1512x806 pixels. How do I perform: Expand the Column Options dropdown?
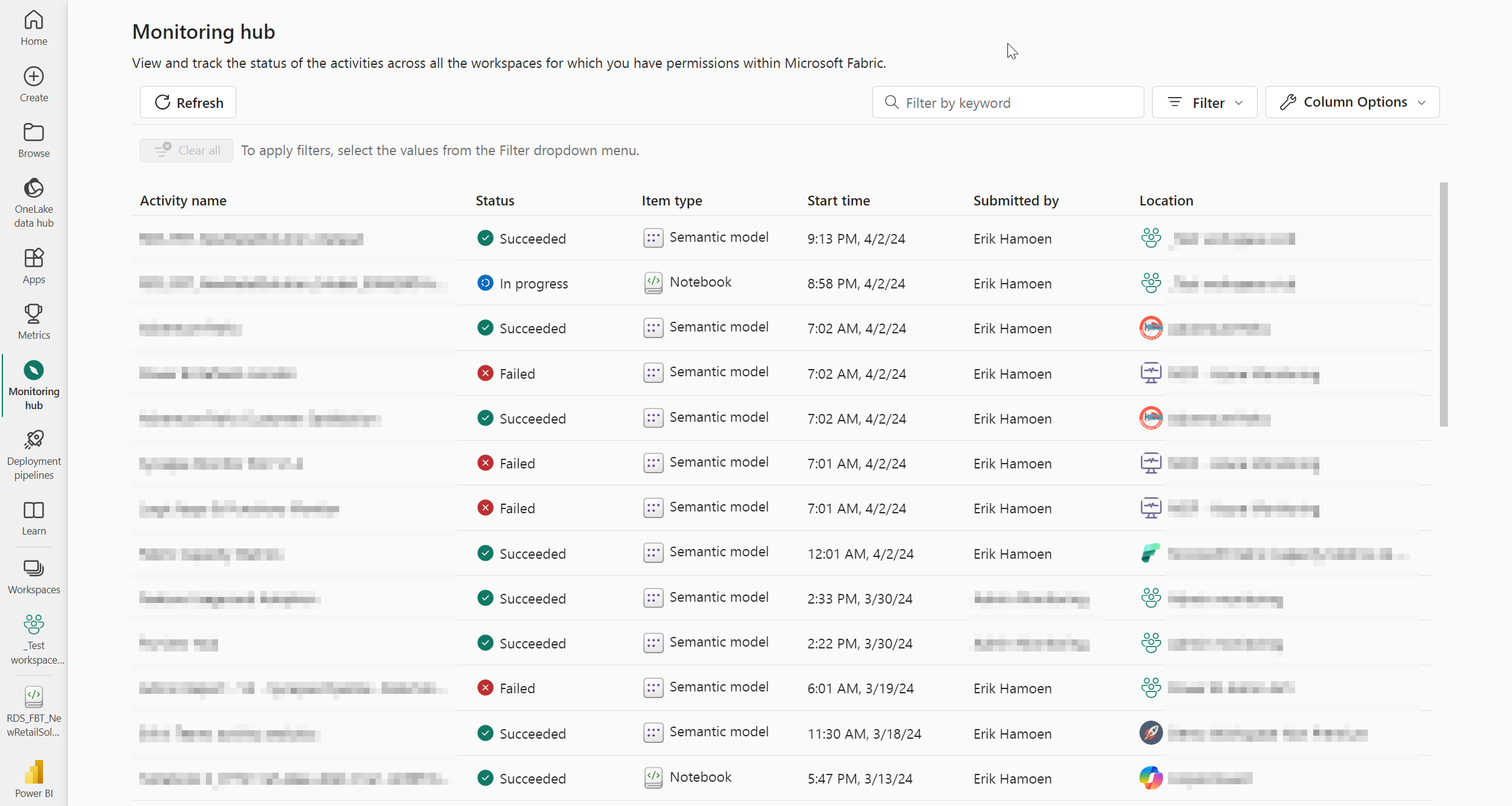[1351, 102]
